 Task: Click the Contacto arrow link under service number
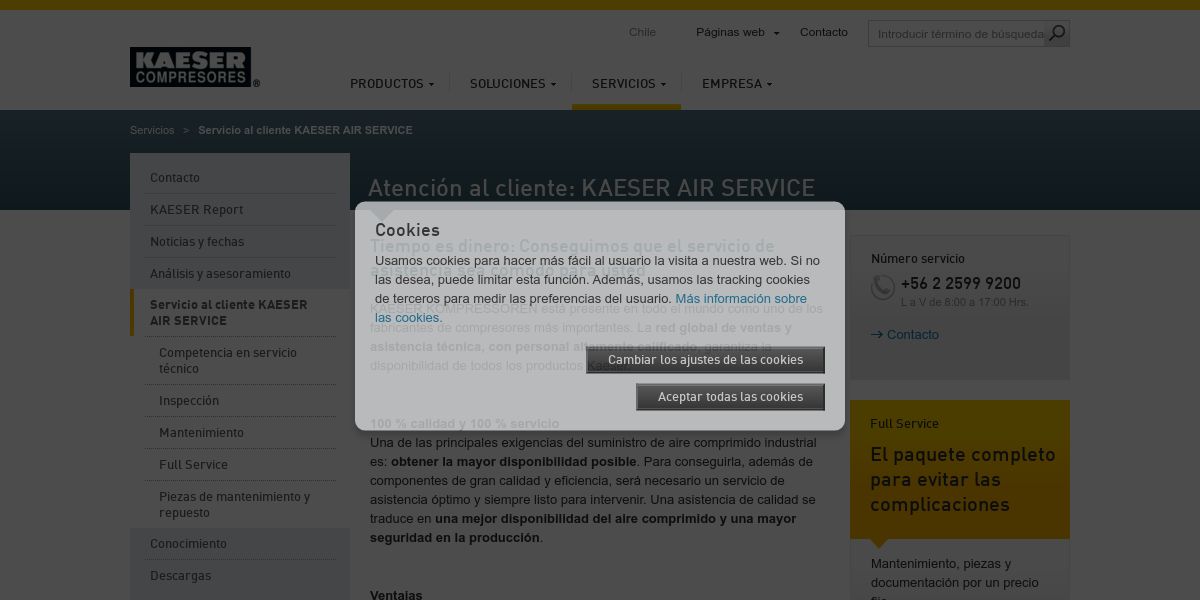click(x=905, y=334)
